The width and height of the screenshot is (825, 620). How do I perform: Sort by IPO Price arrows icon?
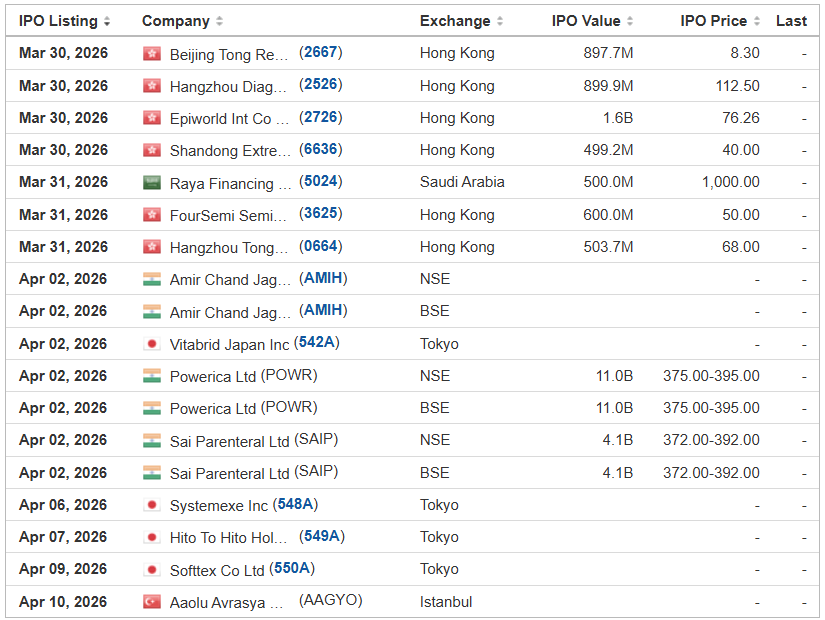[x=757, y=21]
